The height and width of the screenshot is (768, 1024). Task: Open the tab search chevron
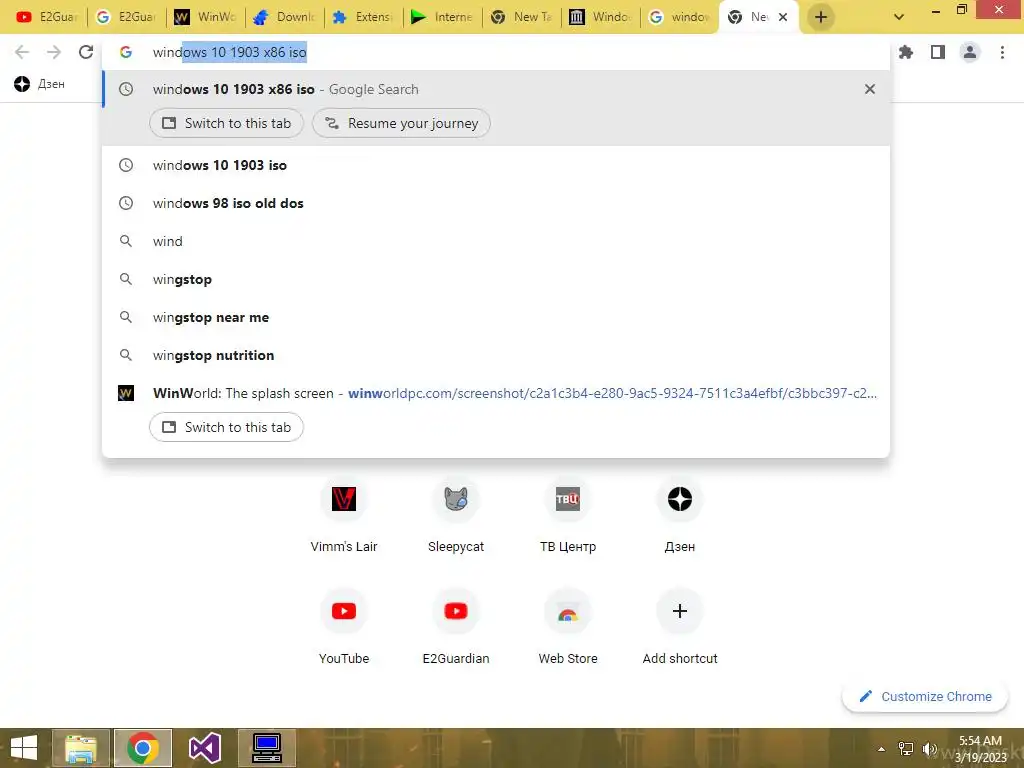coord(899,17)
